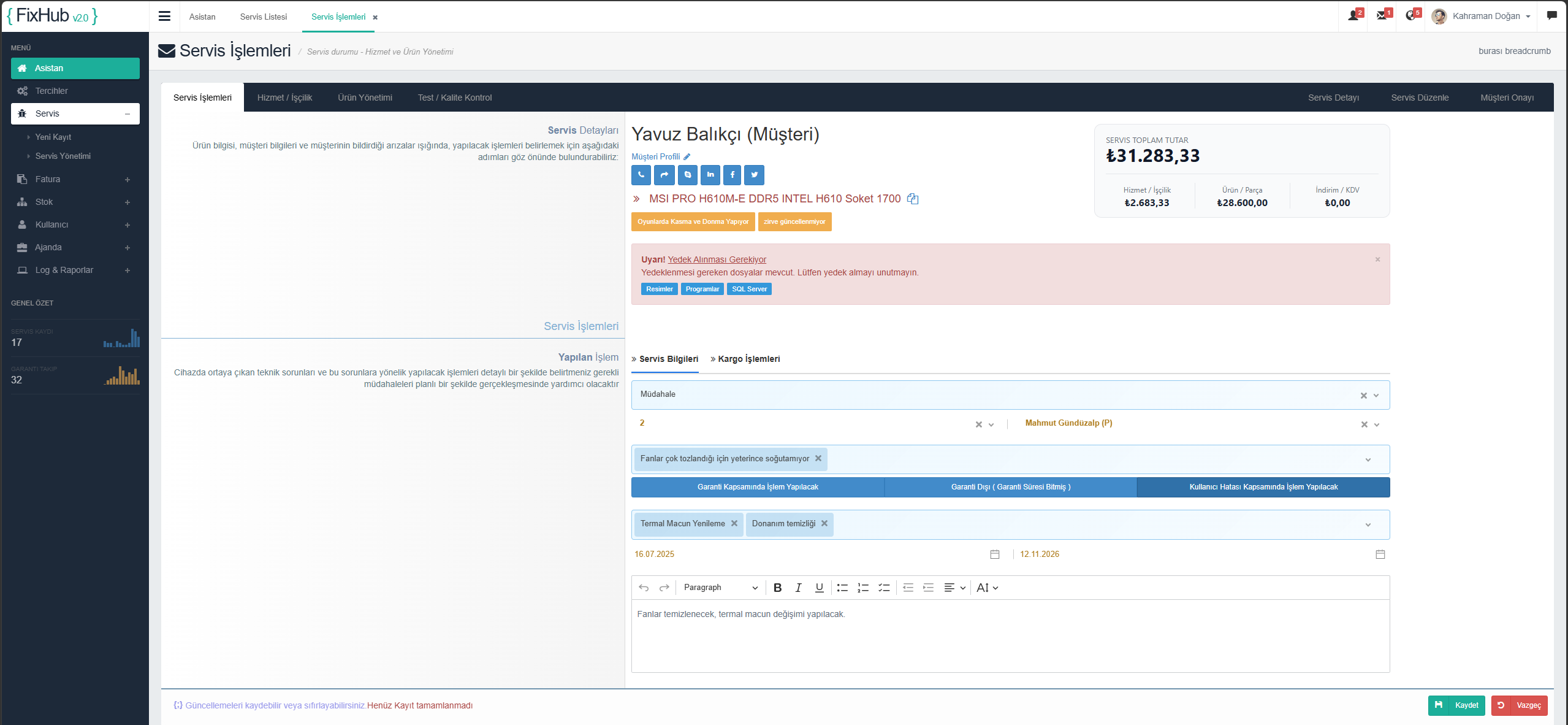Open the Paragraph style dropdown
Viewport: 1568px width, 725px height.
click(x=720, y=588)
